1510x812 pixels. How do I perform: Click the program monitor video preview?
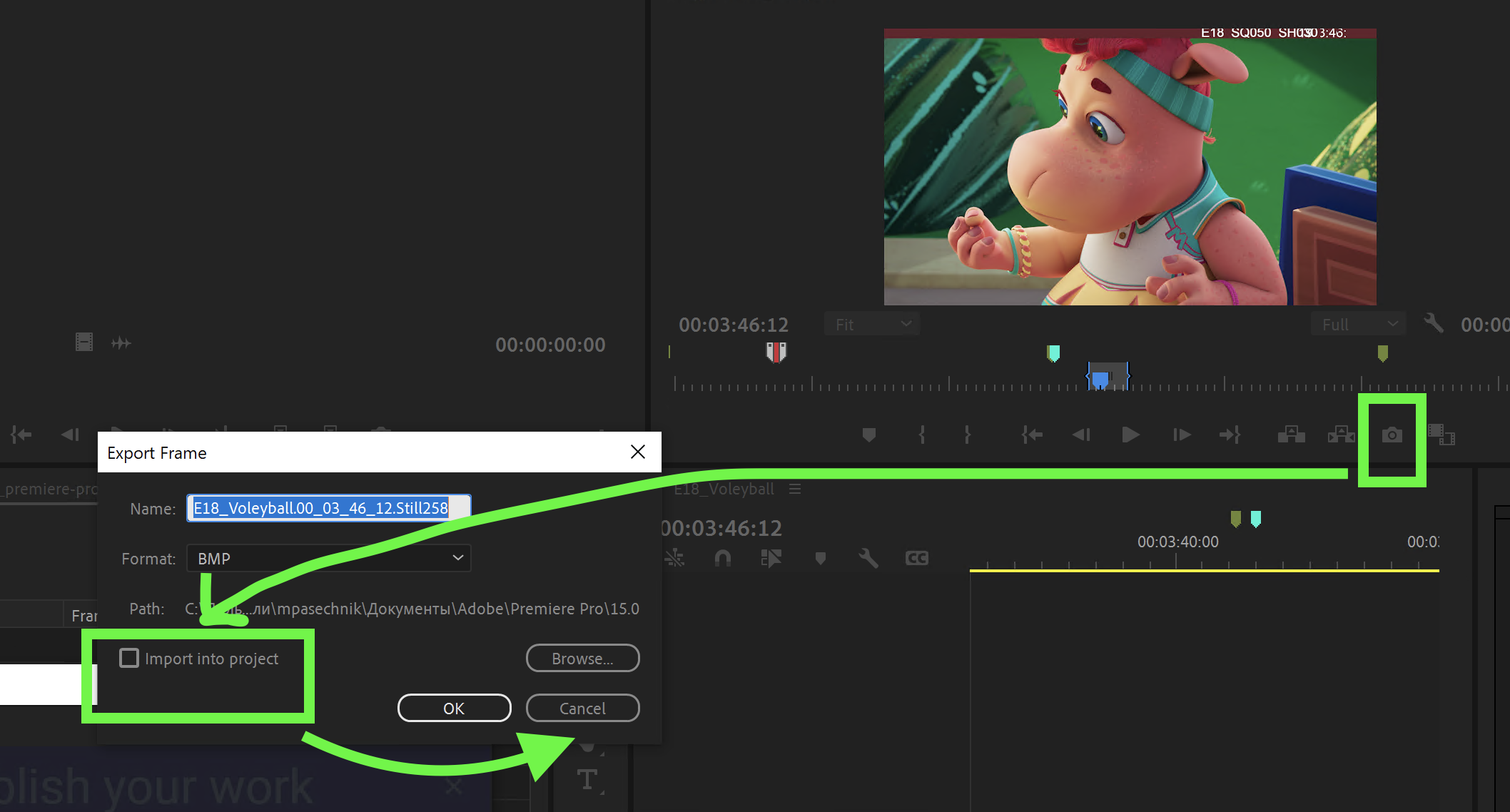point(1130,167)
